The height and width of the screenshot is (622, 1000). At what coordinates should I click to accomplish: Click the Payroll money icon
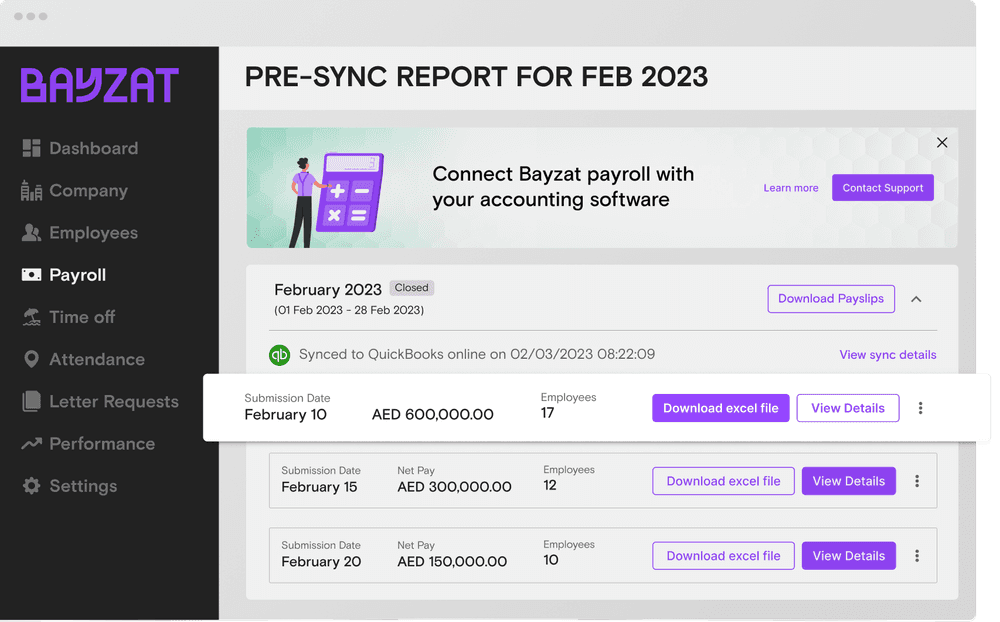coord(31,275)
